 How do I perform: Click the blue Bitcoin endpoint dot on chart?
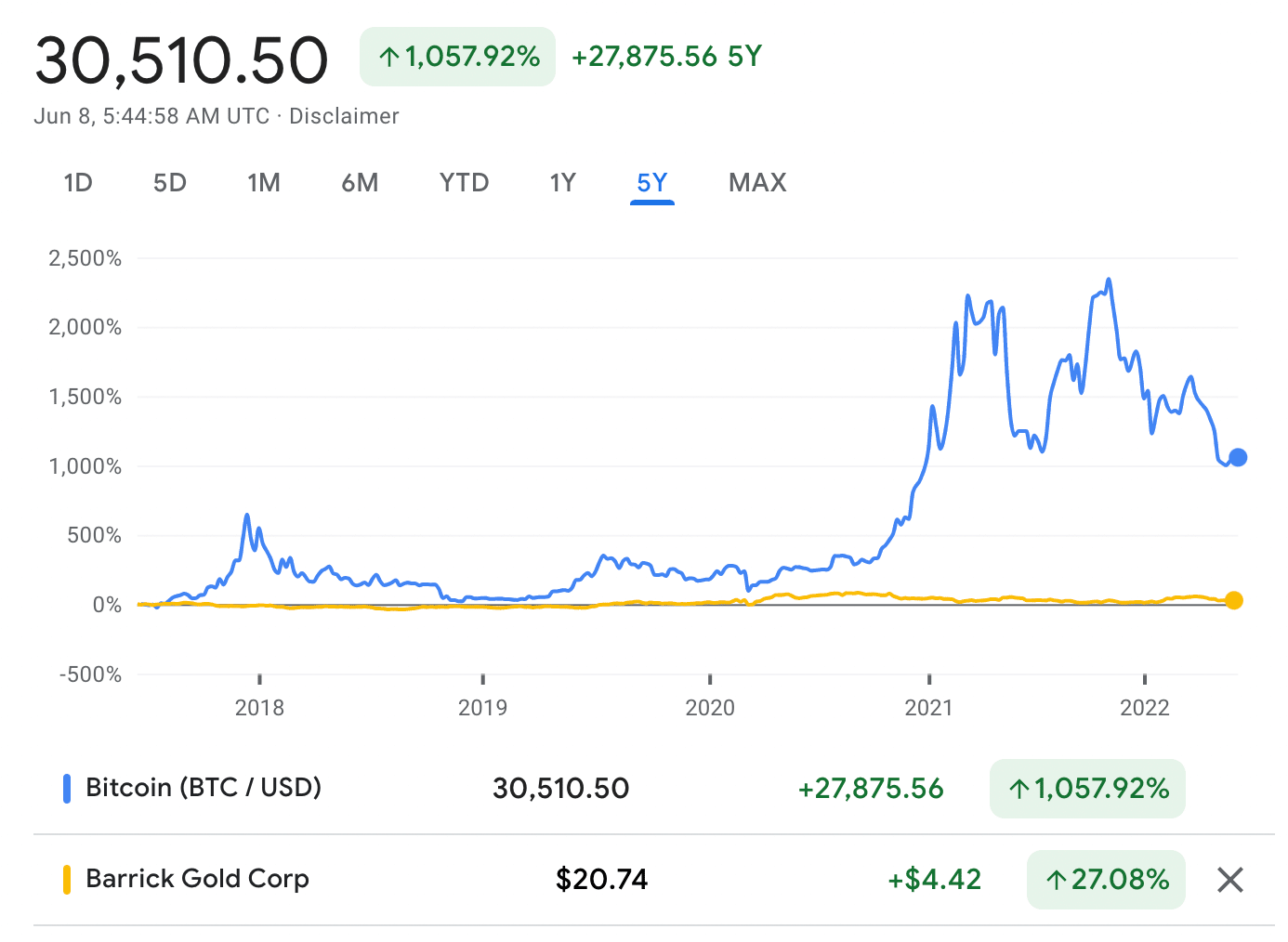click(1238, 457)
